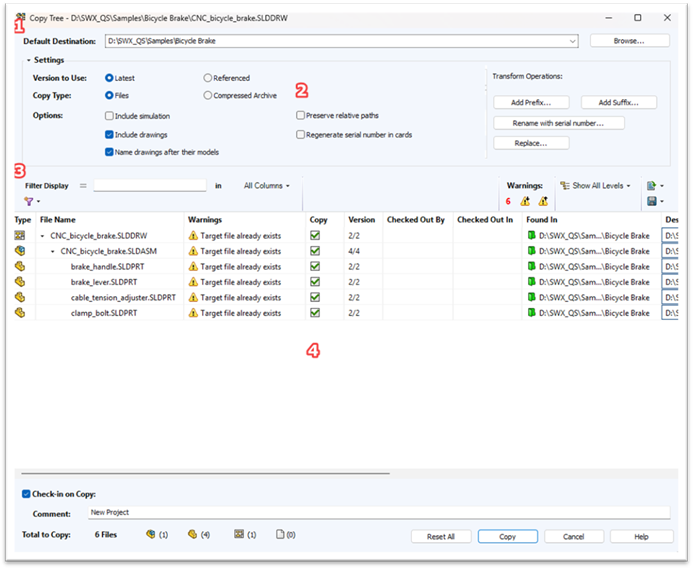The width and height of the screenshot is (694, 569).
Task: Click the Show All Levels tree icon
Action: [565, 186]
